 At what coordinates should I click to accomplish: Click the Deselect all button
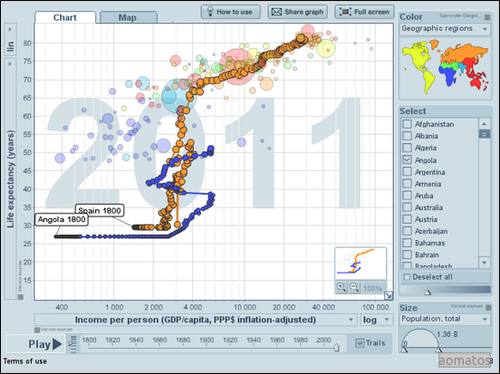pos(445,277)
